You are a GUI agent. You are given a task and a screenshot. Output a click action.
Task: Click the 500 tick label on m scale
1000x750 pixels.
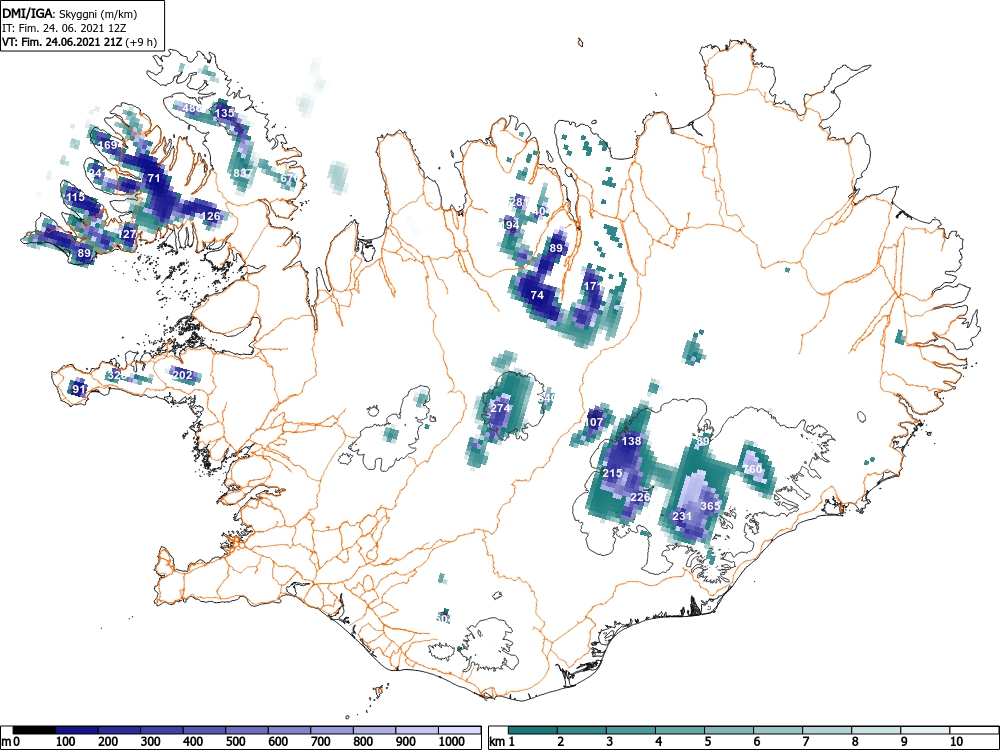click(x=235, y=742)
